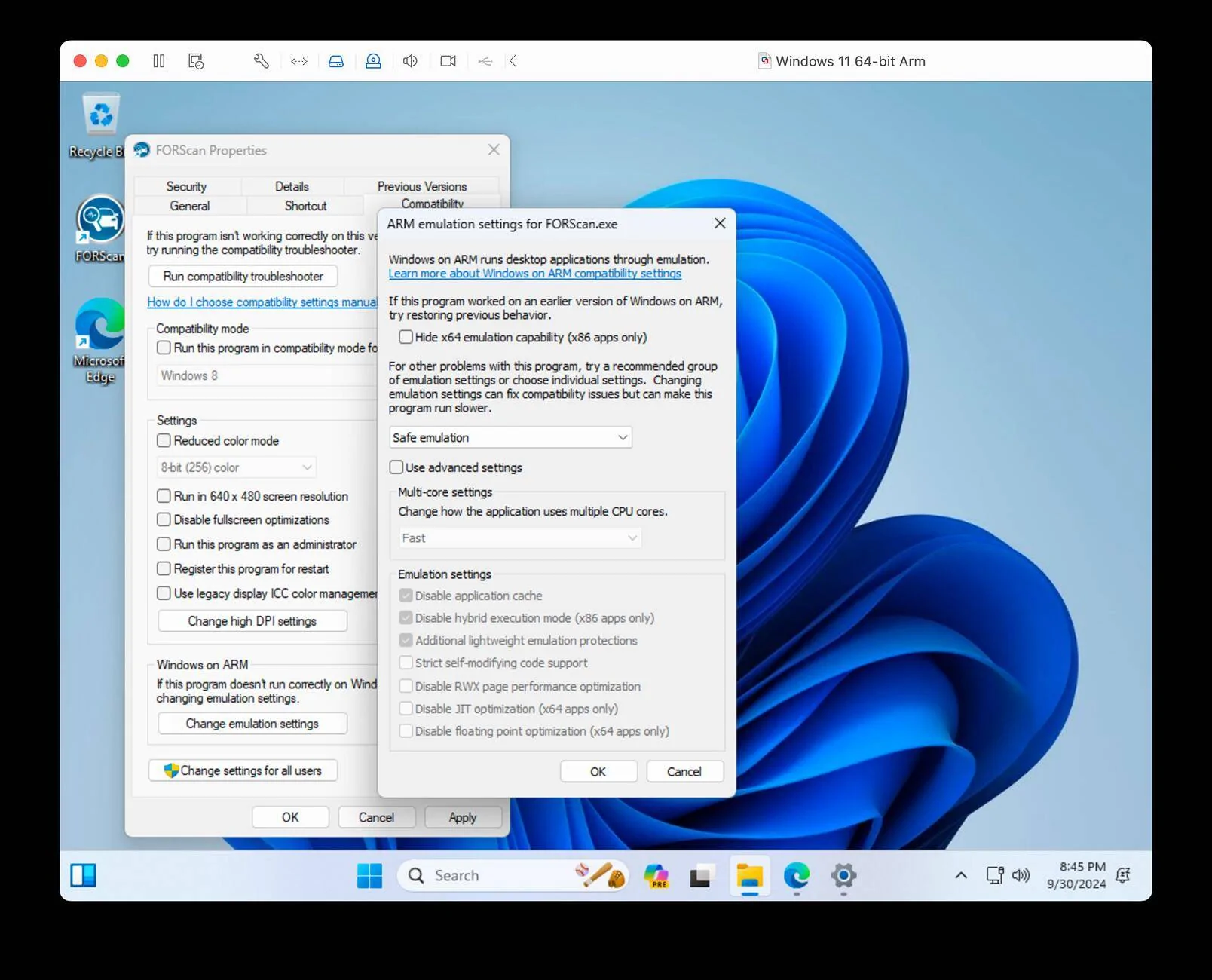Click the USB device icon
Screen dimensions: 1212x980
[485, 61]
